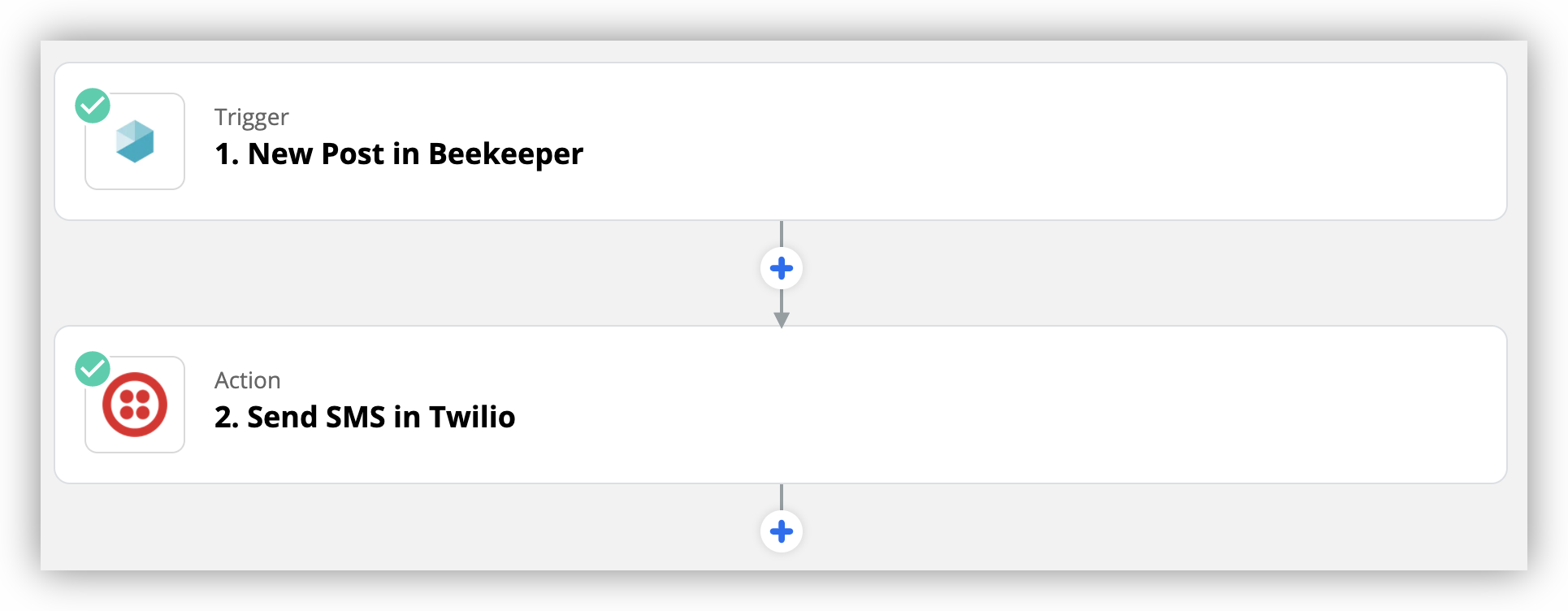Click the green checkmark on the Action step
1568x611 pixels.
click(93, 369)
